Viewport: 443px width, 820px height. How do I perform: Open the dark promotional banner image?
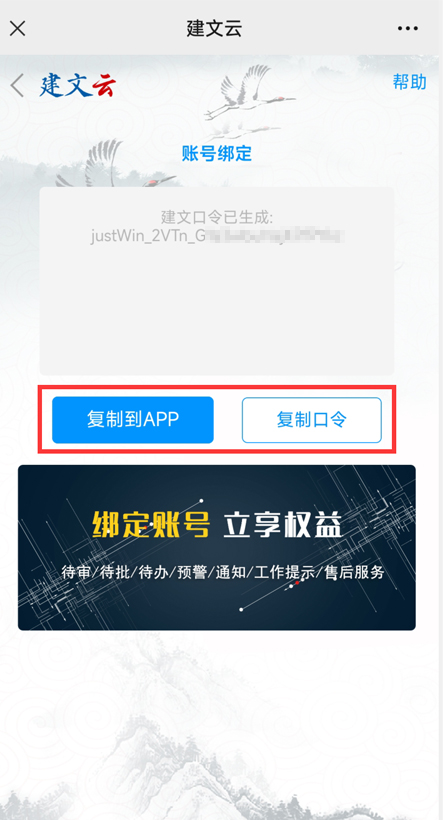pos(217,548)
